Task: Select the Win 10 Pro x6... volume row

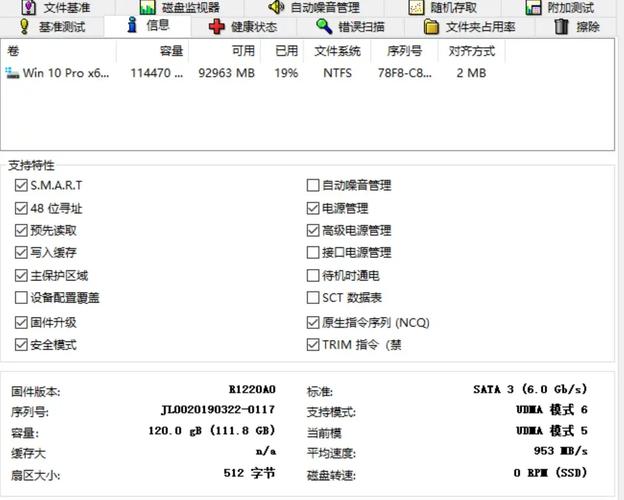Action: coord(253,73)
